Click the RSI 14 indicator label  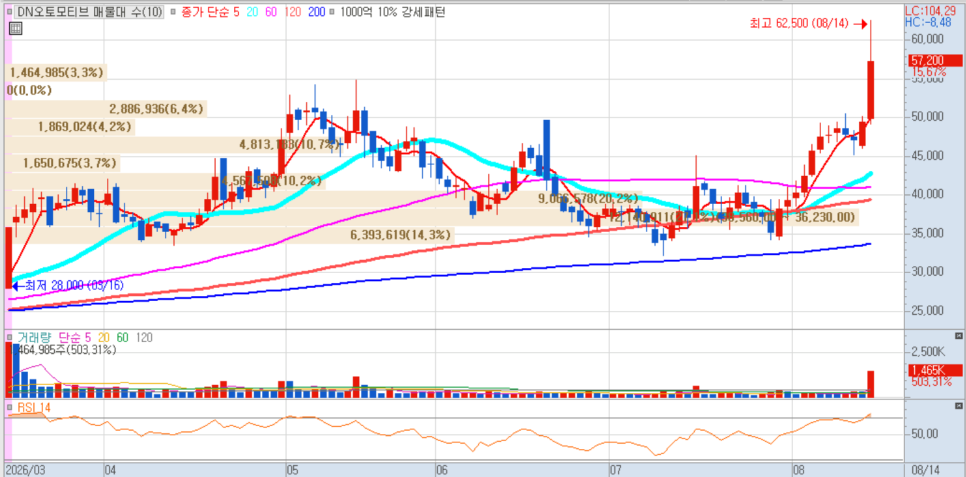(x=32, y=407)
